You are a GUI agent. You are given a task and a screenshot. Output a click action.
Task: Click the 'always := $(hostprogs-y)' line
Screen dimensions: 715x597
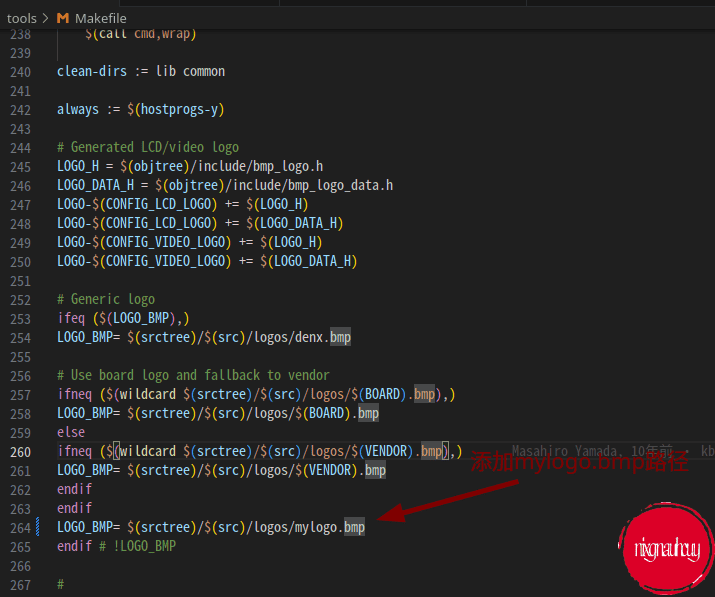[x=141, y=109]
